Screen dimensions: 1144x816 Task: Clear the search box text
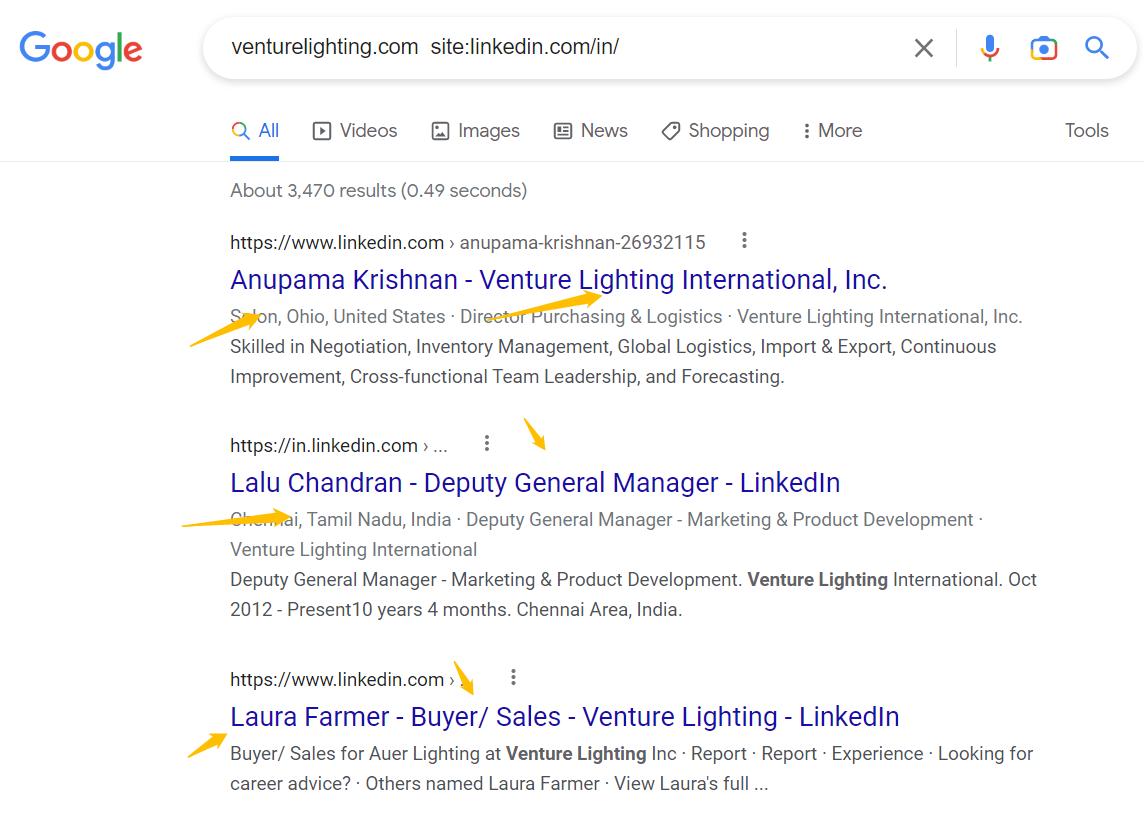point(923,48)
